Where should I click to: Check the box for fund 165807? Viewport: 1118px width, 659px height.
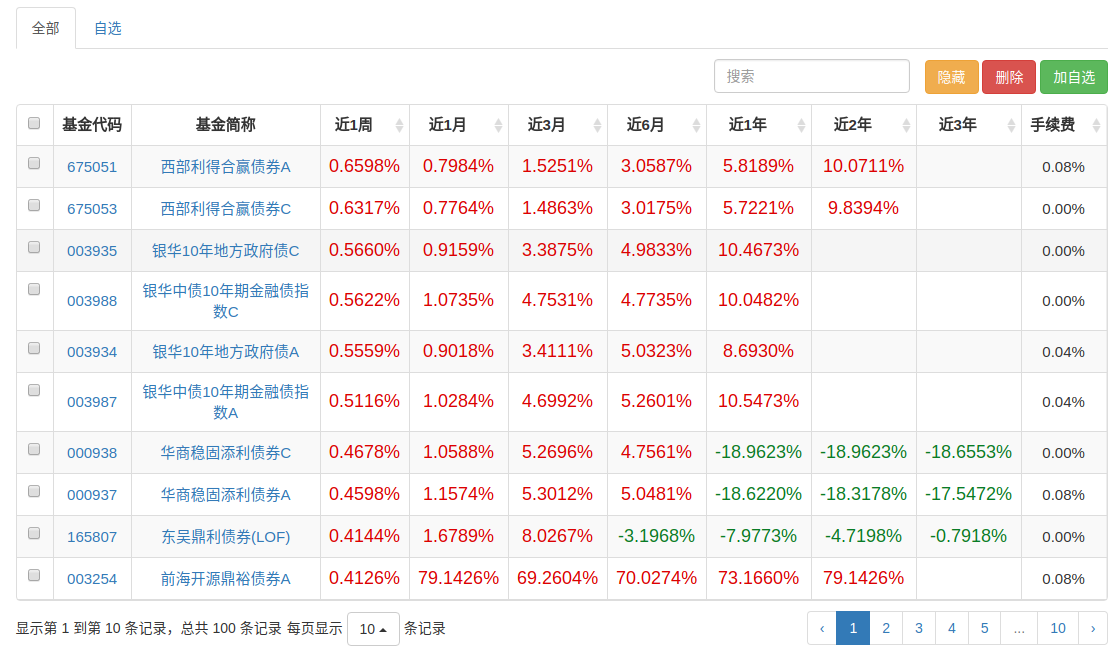tap(34, 533)
